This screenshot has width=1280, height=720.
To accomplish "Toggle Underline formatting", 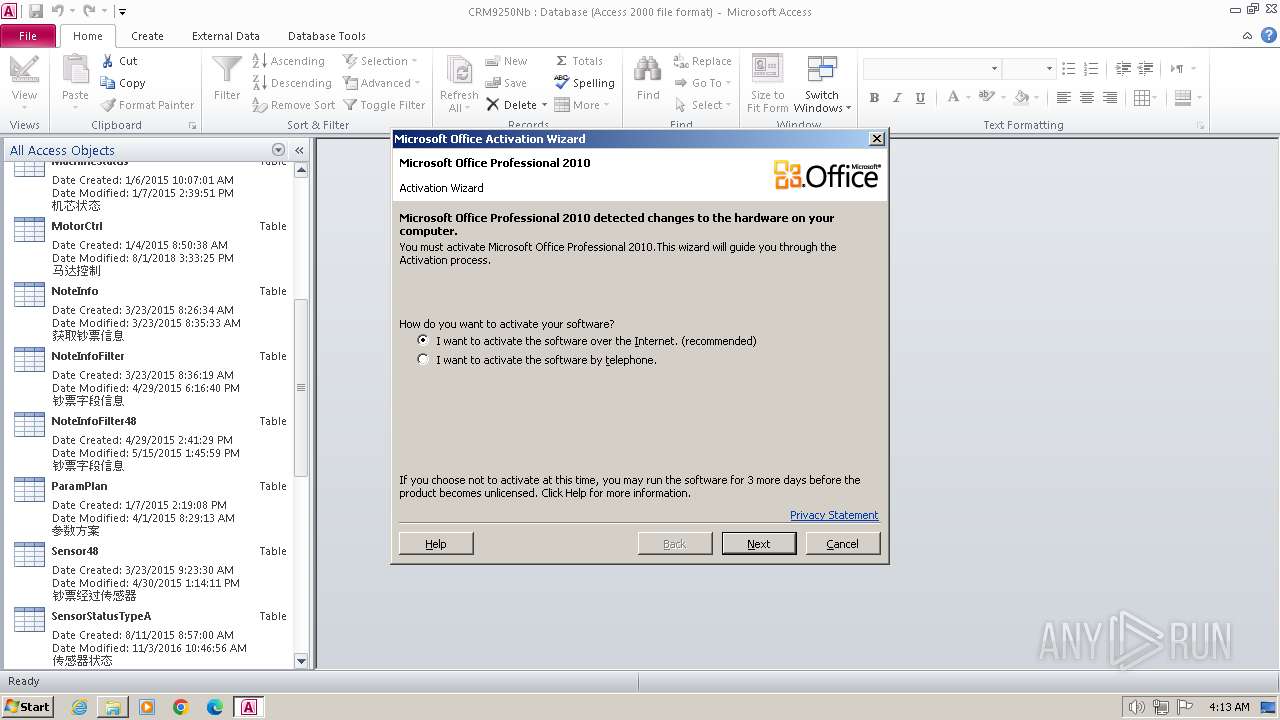I will pos(920,98).
